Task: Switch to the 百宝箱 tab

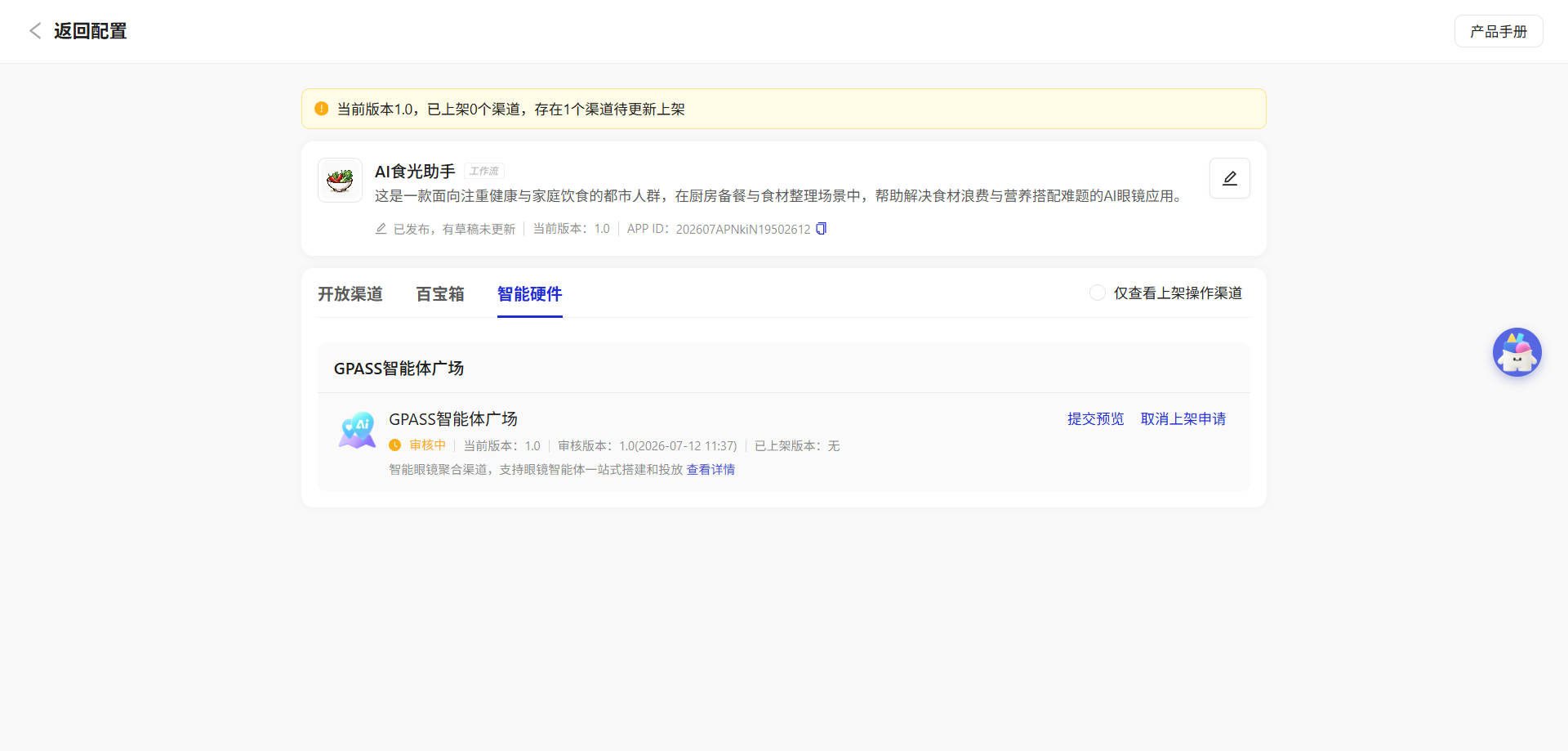Action: tap(440, 293)
